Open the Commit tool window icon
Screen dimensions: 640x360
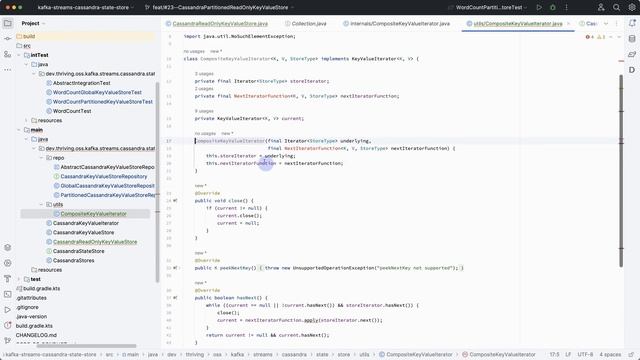[7, 38]
